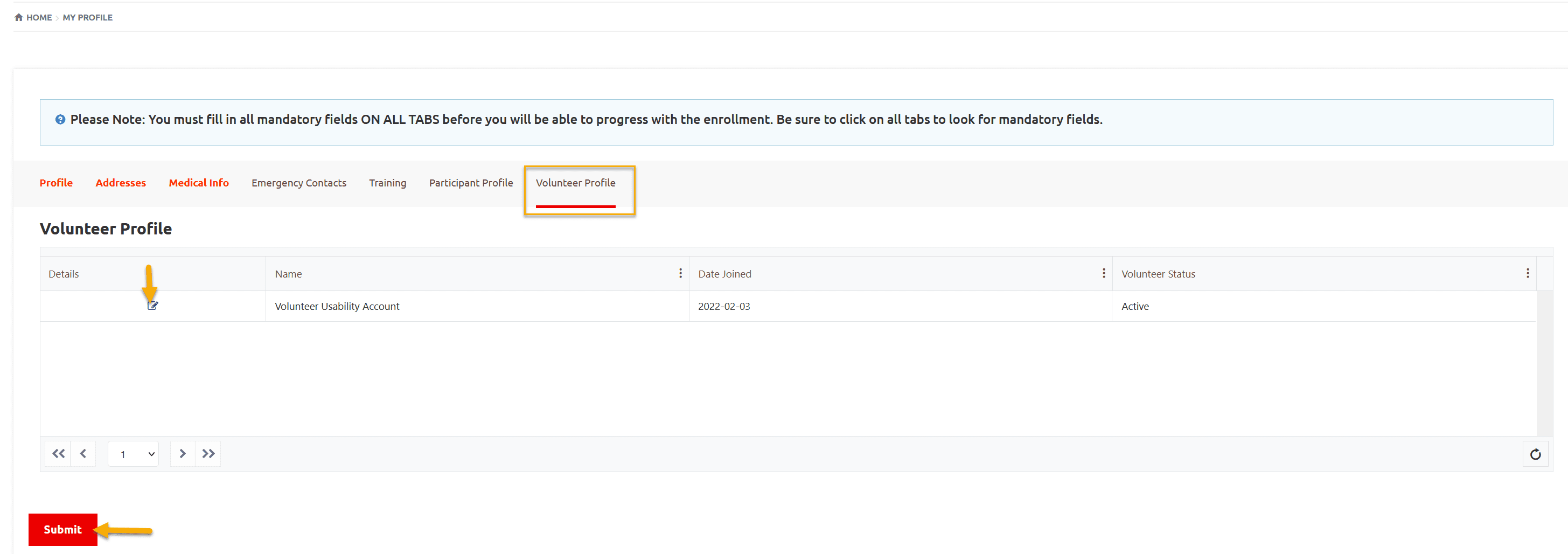The image size is (1568, 554).
Task: Click the 2022-02-03 date cell
Action: coord(900,306)
